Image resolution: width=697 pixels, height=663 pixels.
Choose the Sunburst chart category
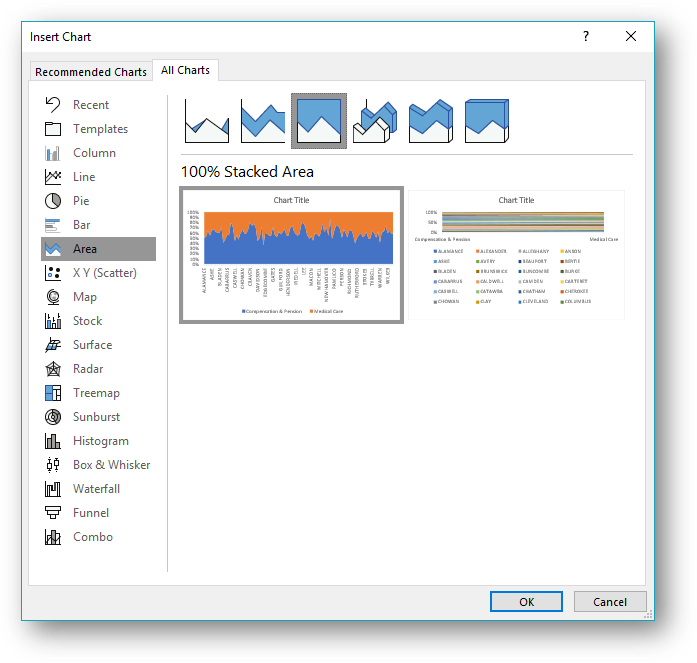tap(96, 417)
